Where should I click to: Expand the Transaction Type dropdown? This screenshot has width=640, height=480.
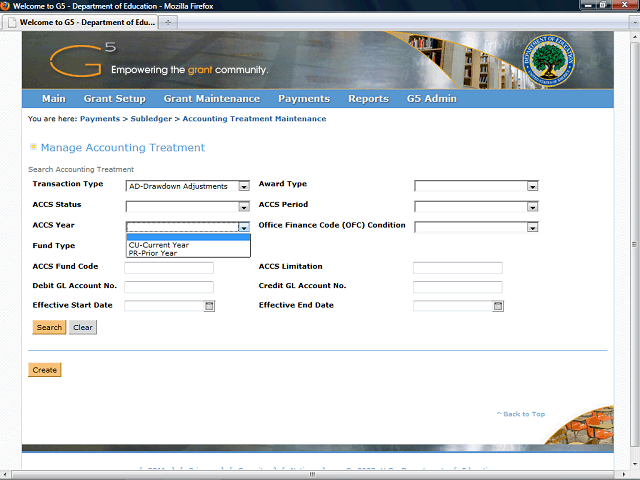(x=244, y=187)
